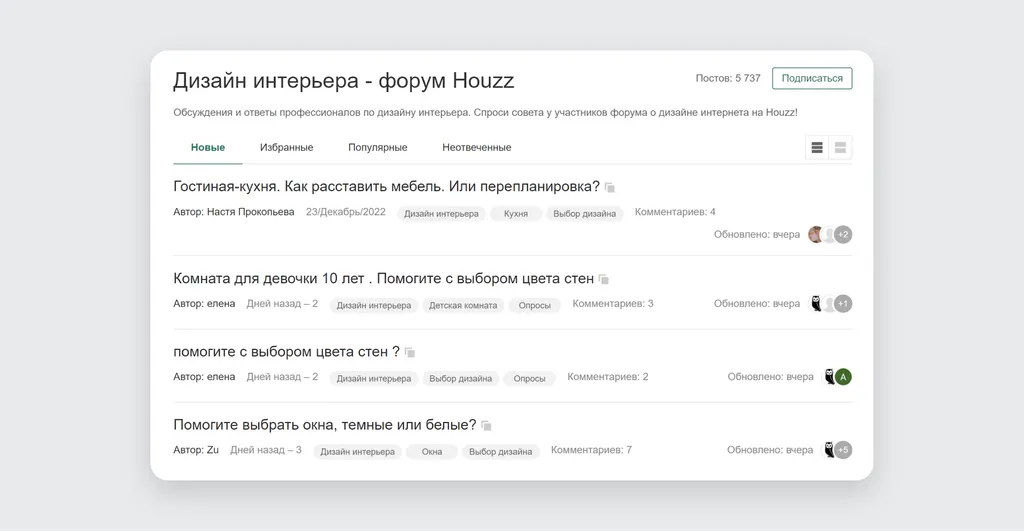1024x531 pixels.
Task: Click the Подписаться button
Action: coord(812,78)
